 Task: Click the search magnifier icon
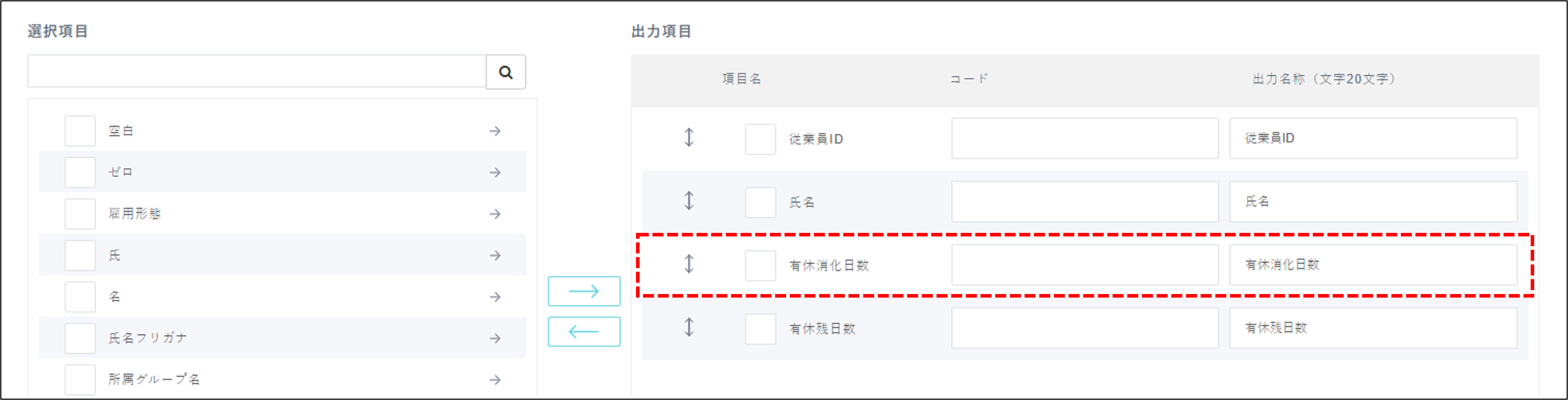coord(505,71)
